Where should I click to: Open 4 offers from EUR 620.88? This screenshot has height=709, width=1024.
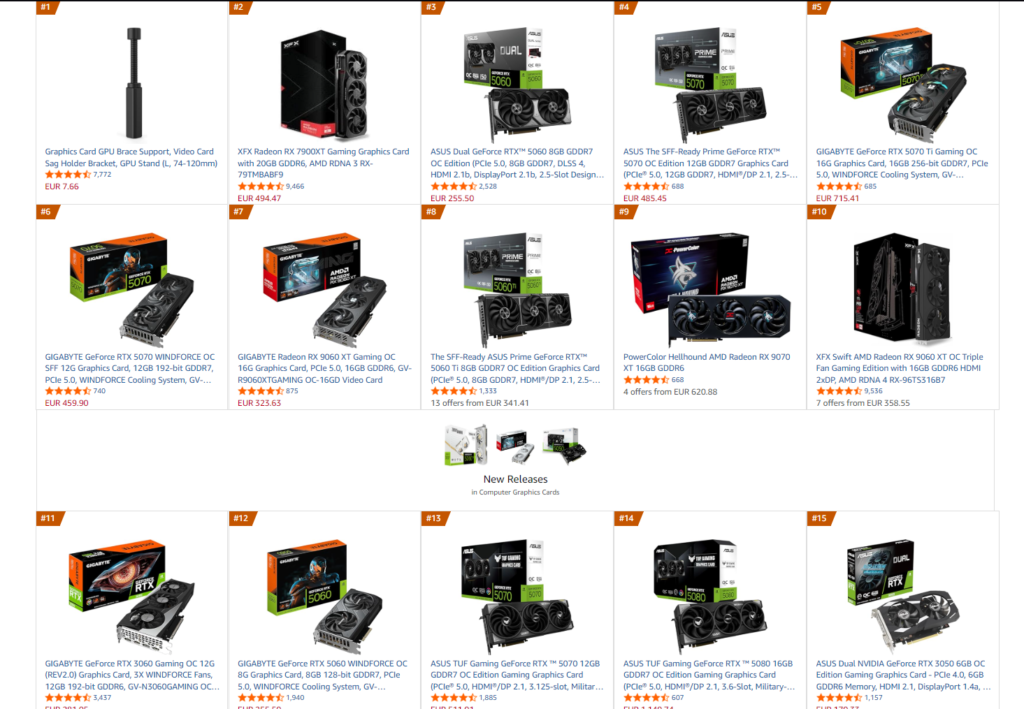pyautogui.click(x=670, y=392)
